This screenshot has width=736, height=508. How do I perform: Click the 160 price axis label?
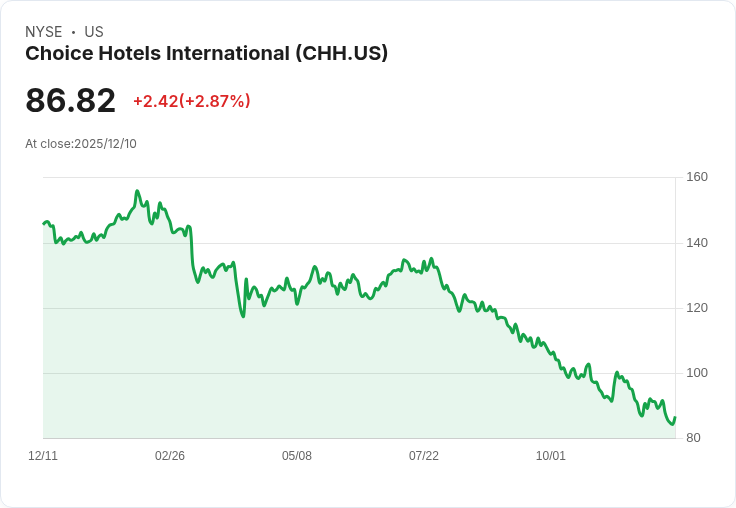coord(697,177)
